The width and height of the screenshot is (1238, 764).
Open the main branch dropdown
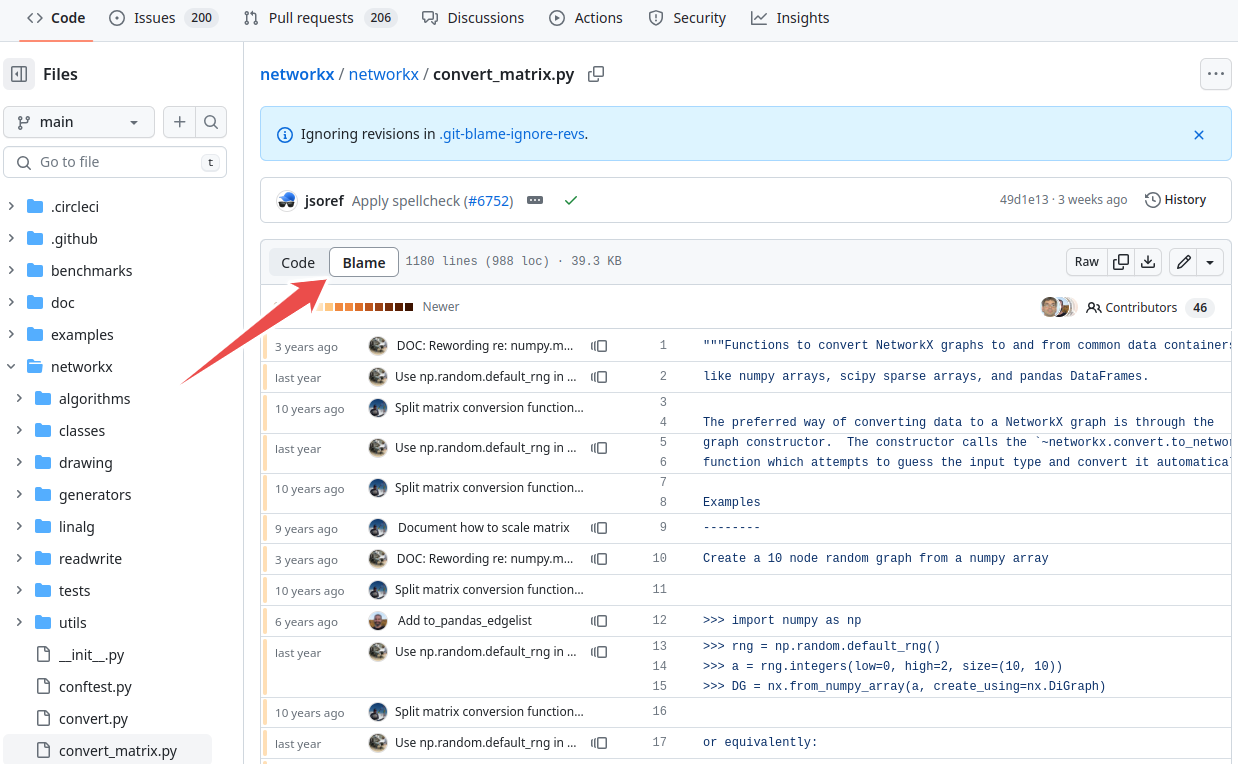click(79, 122)
